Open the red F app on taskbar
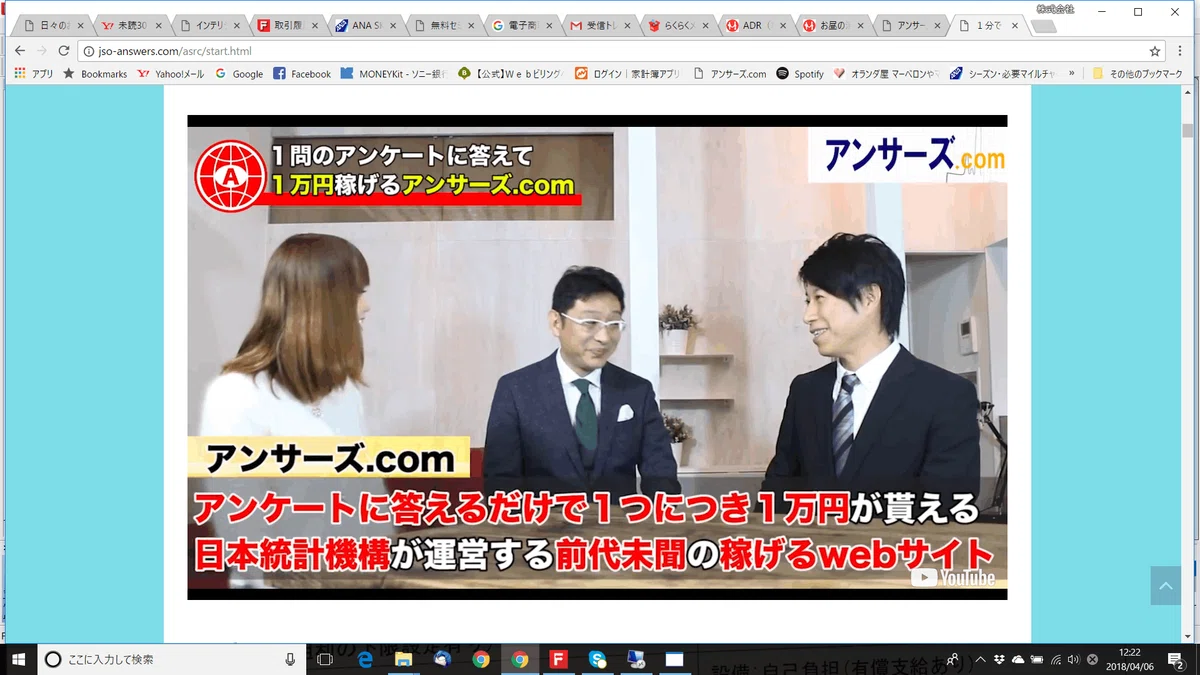Screen dimensions: 1200x675 [559, 659]
